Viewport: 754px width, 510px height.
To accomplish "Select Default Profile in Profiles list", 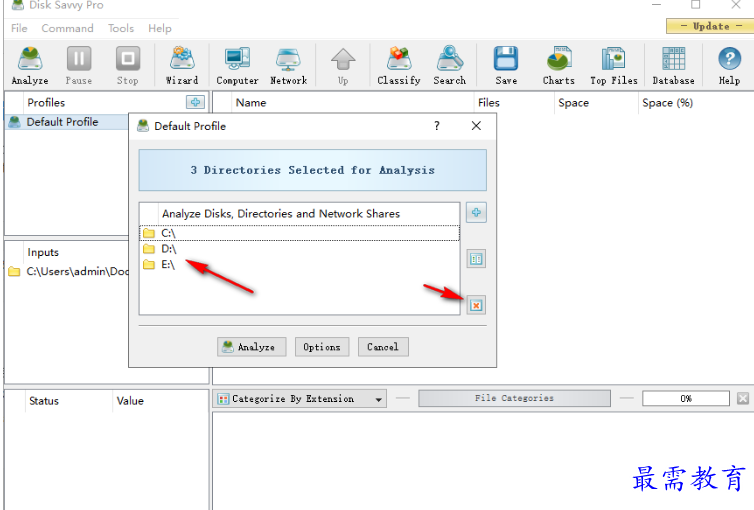I will tap(67, 122).
